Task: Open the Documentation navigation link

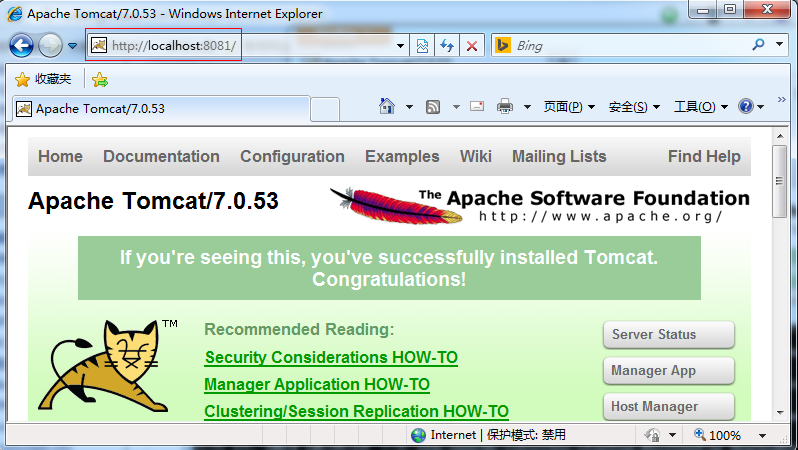Action: coord(161,156)
